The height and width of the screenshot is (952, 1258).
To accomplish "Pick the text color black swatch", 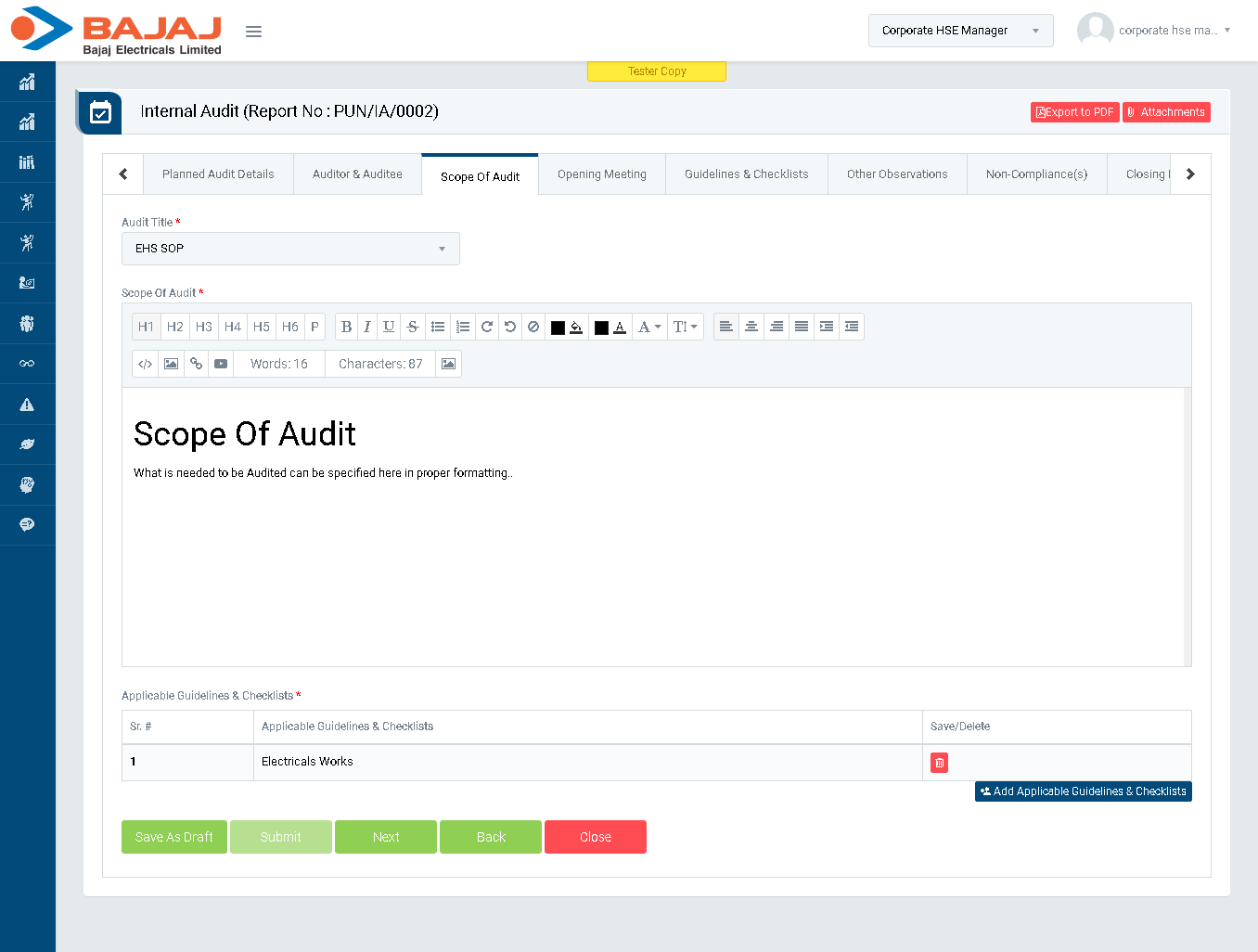I will pos(601,328).
